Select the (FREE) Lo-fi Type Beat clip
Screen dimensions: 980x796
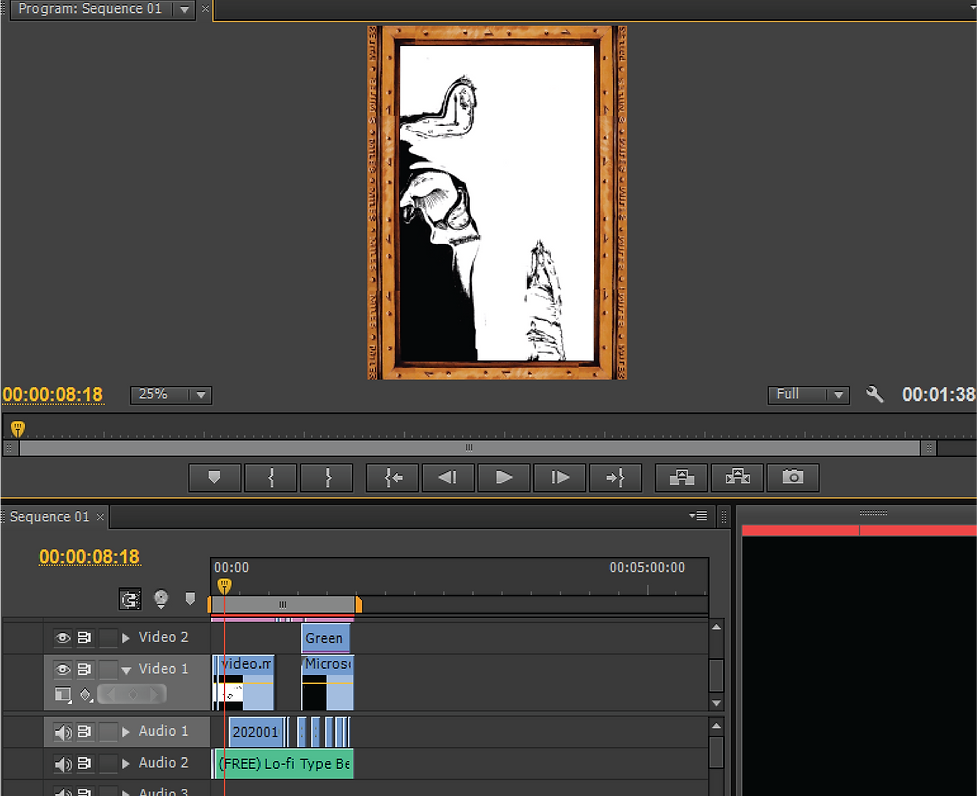(x=283, y=764)
